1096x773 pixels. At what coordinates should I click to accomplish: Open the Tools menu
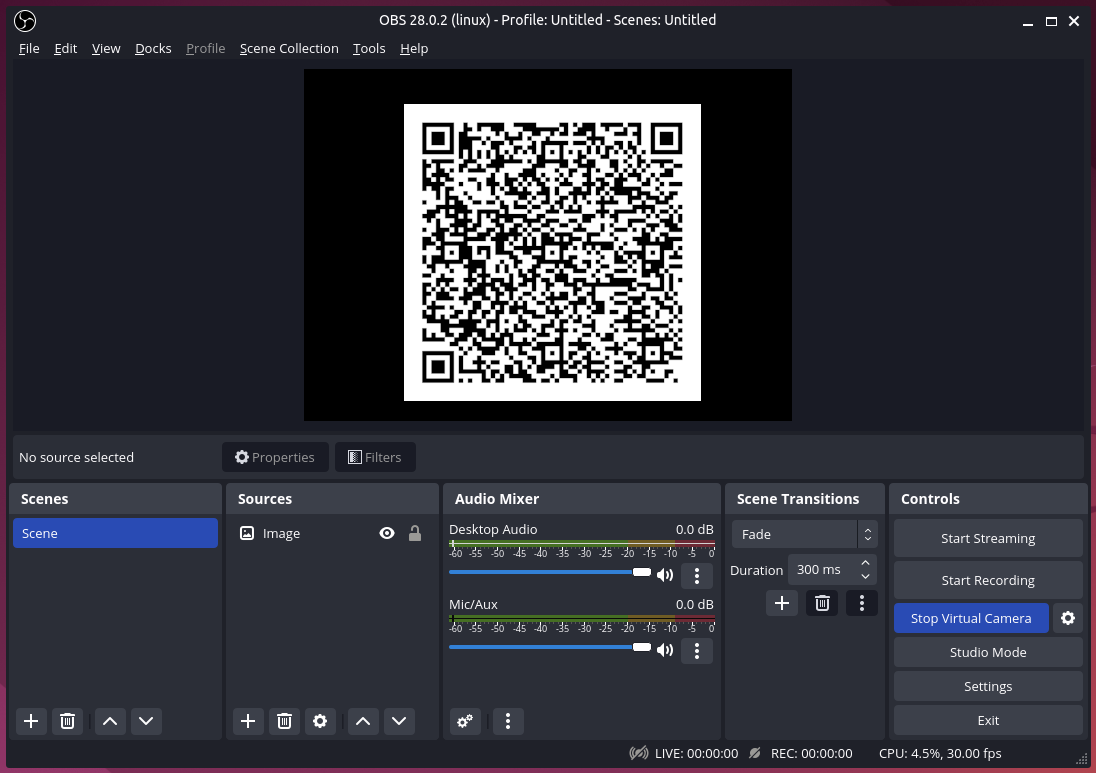click(x=369, y=48)
